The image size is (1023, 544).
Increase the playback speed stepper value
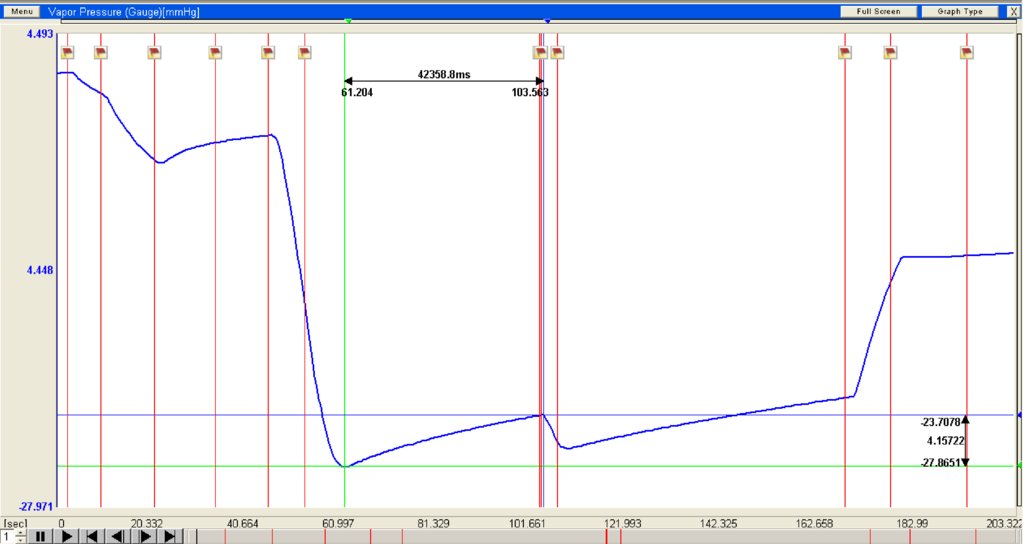(20, 534)
